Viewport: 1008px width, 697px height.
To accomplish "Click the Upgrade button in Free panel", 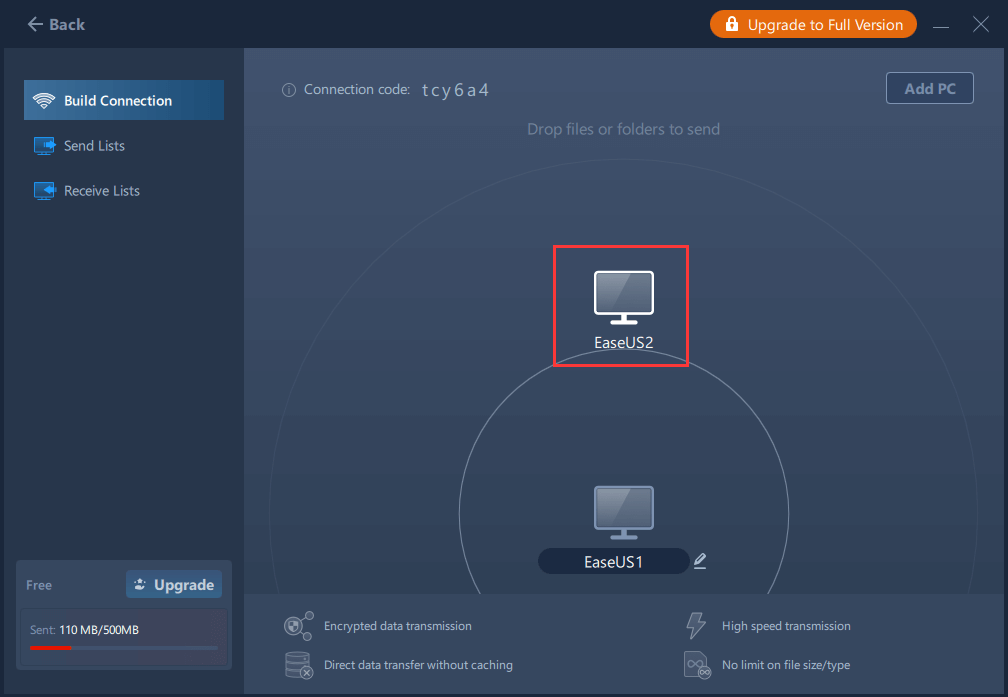I will 174,584.
